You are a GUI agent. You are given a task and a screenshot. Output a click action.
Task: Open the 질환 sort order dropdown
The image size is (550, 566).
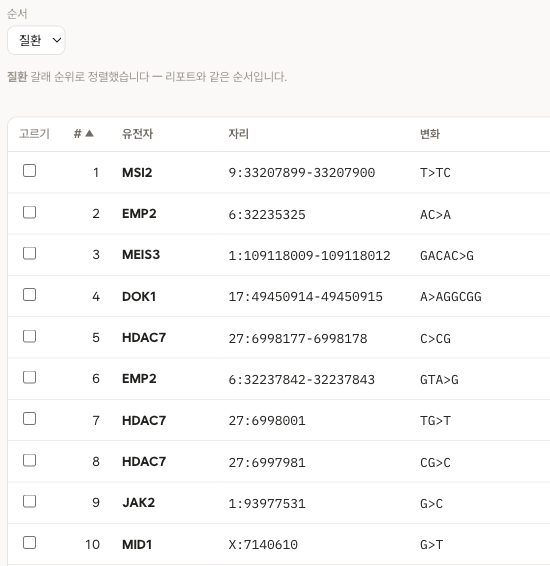click(36, 40)
